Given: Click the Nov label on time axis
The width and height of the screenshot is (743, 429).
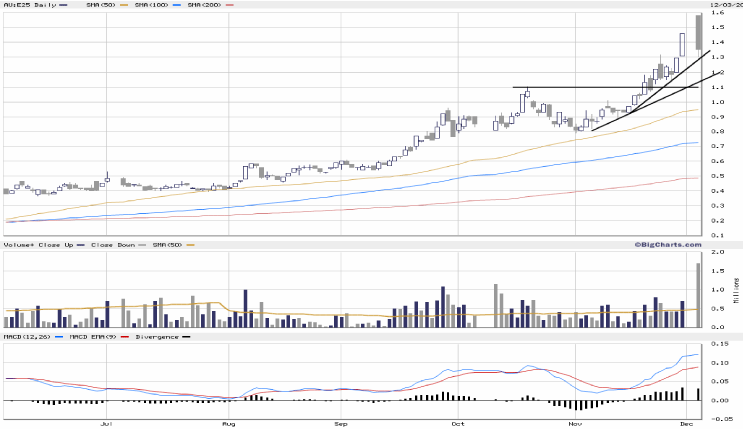Looking at the screenshot, I should 575,424.
